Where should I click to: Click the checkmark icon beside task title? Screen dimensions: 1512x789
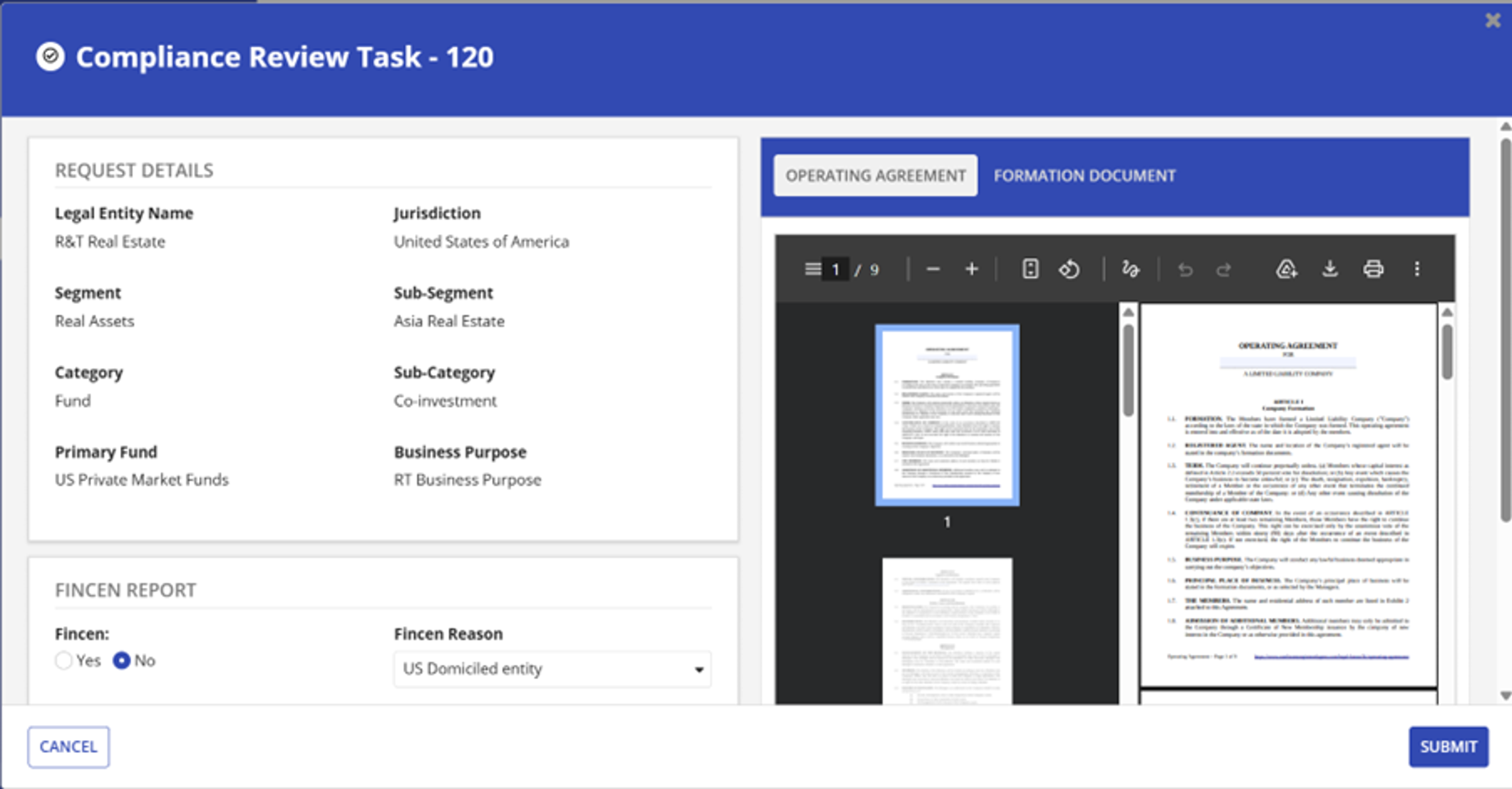click(50, 56)
